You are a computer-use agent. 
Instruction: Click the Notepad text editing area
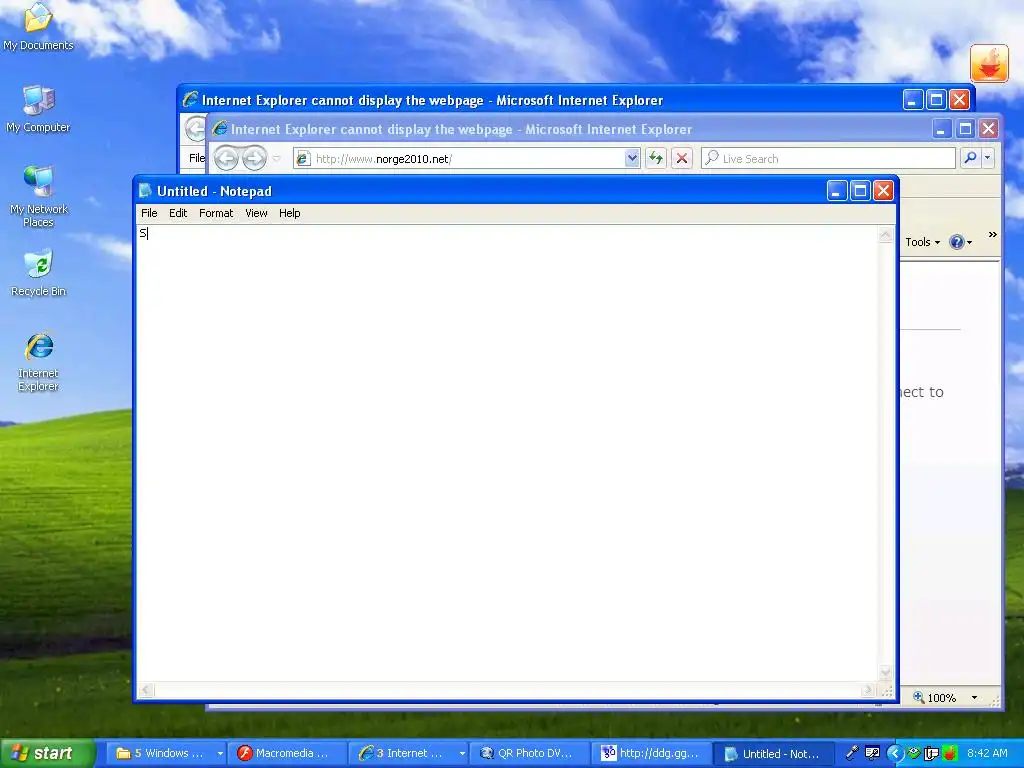(x=507, y=453)
